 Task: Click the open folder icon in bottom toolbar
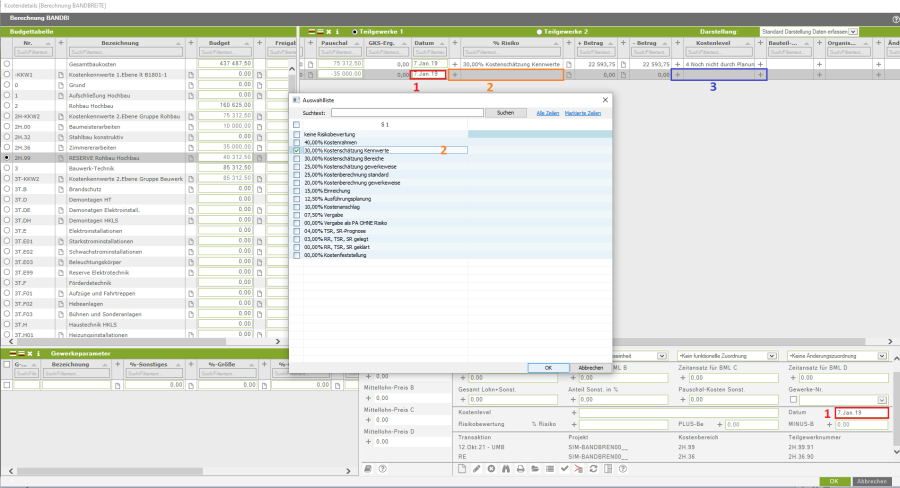click(535, 469)
